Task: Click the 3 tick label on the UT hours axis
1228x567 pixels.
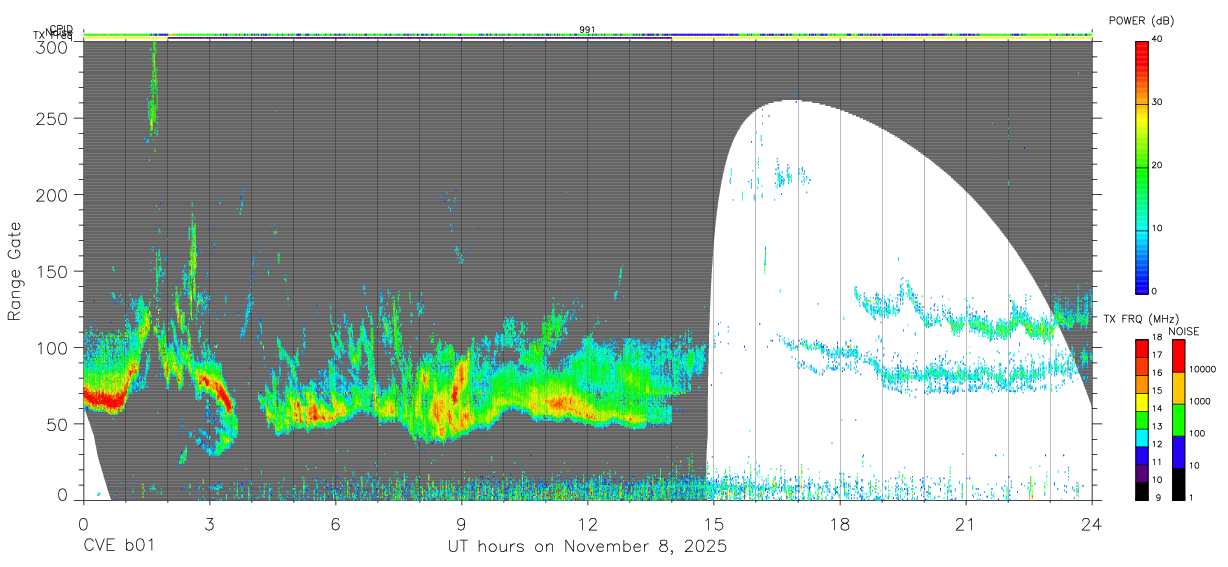Action: click(209, 524)
